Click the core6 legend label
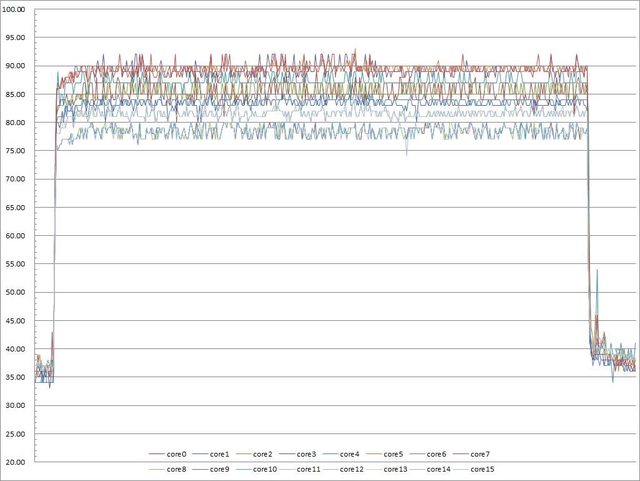The image size is (640, 481). (436, 454)
